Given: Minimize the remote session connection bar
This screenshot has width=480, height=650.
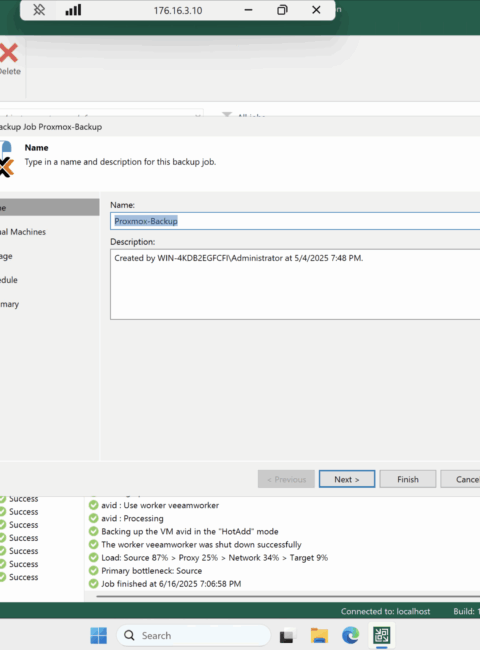Looking at the screenshot, I should 248,10.
